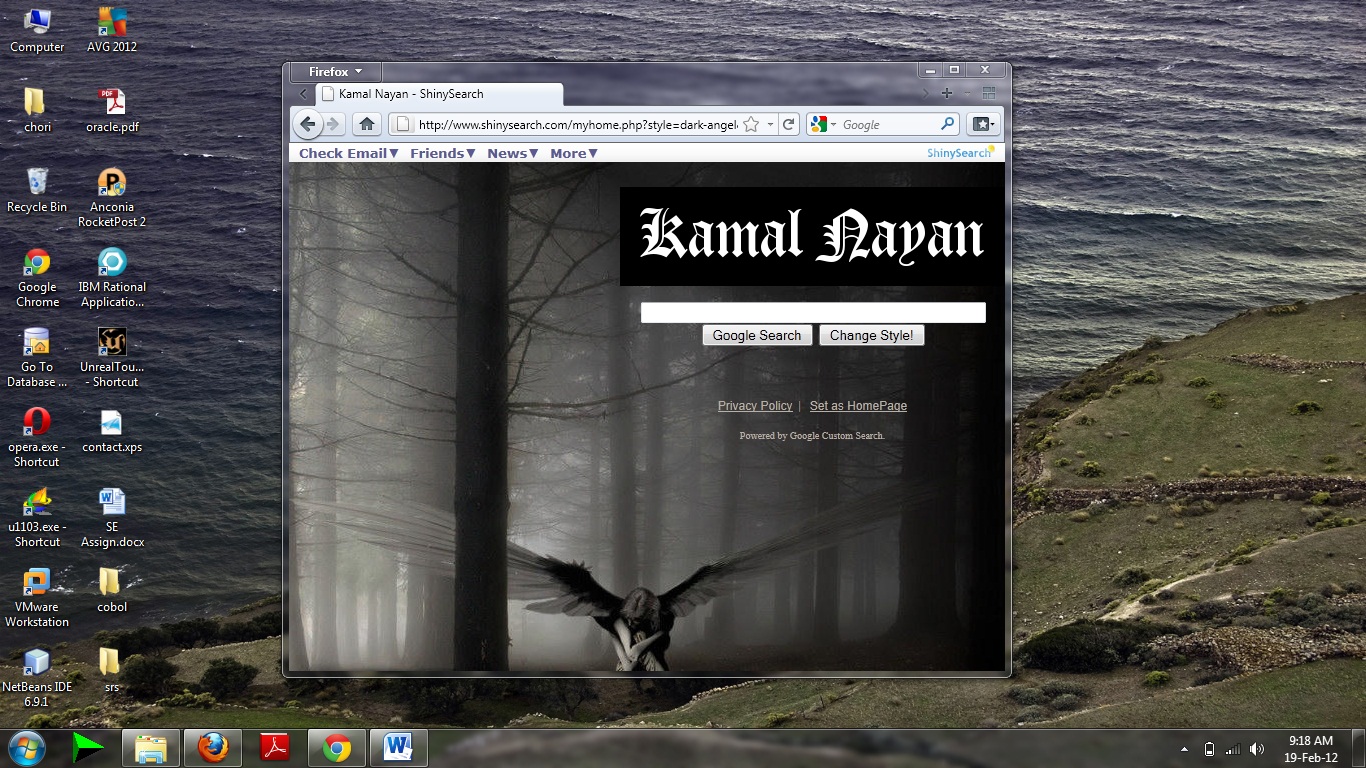Open Adobe Reader from the taskbar
Screen dimensions: 1366x768
tap(275, 748)
